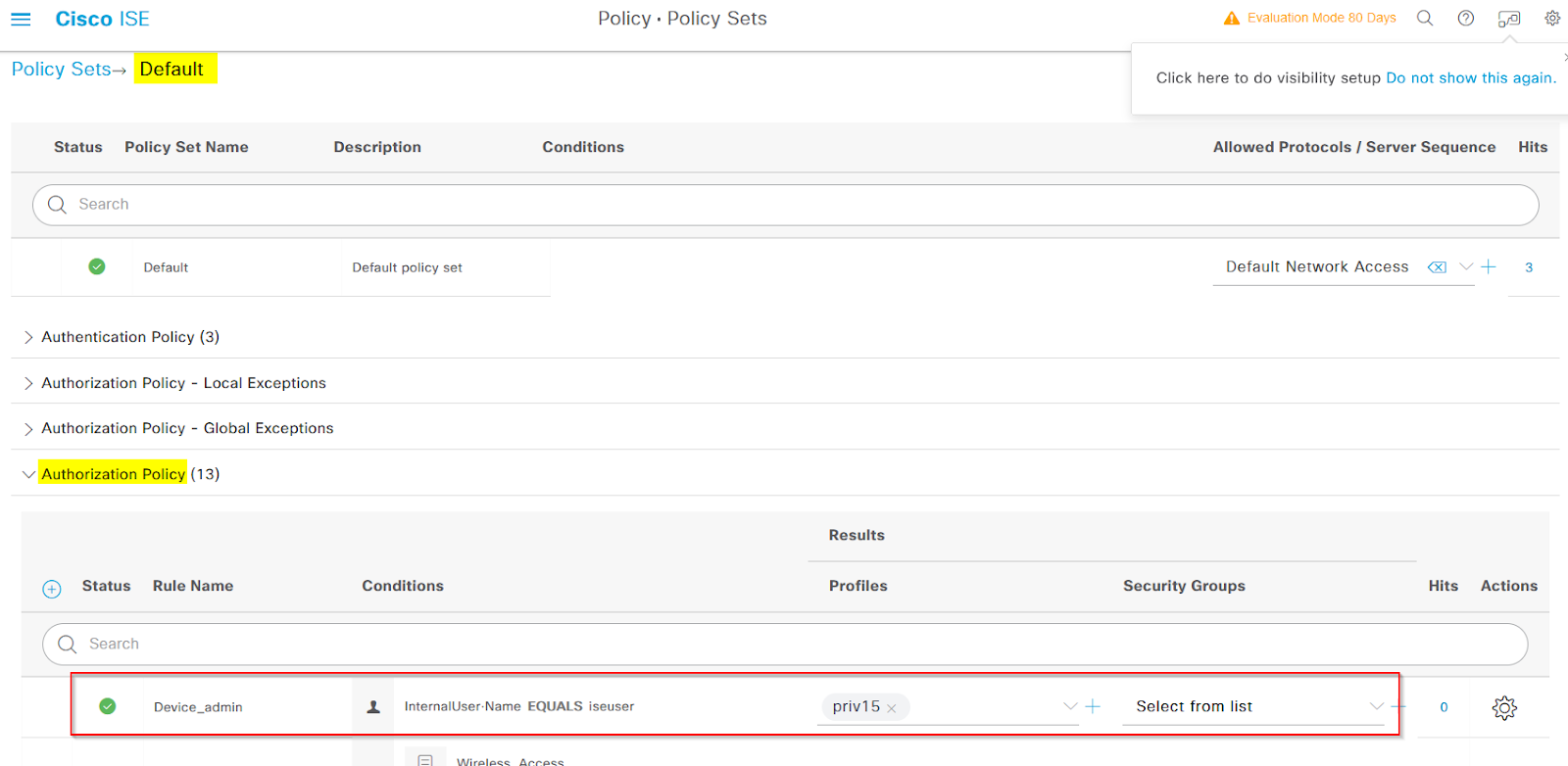Open the Device_admin actions gear

click(1504, 707)
